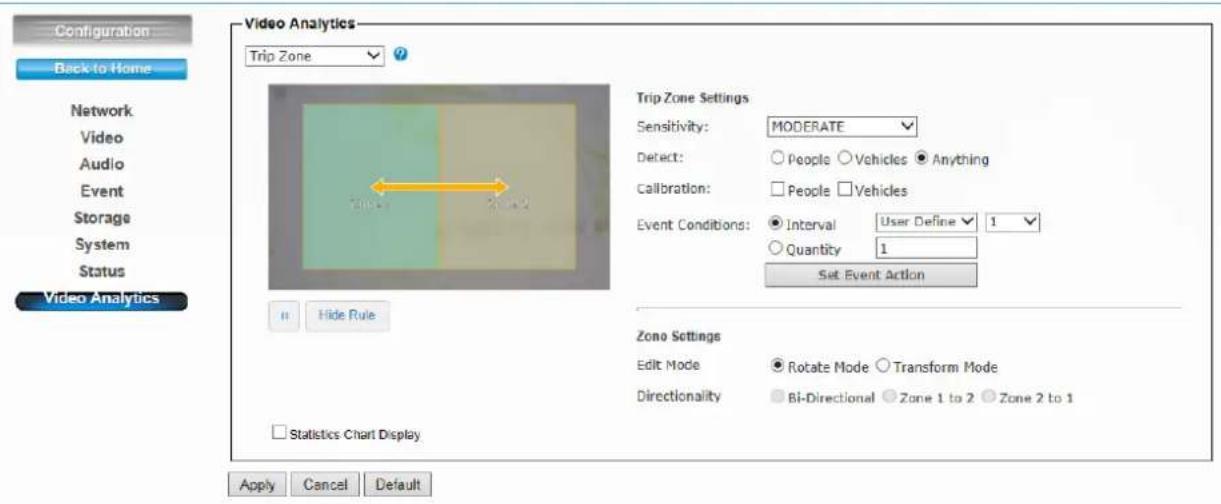Toggle the Statistics Chart Display checkbox
The height and width of the screenshot is (504, 1221).
(x=278, y=434)
